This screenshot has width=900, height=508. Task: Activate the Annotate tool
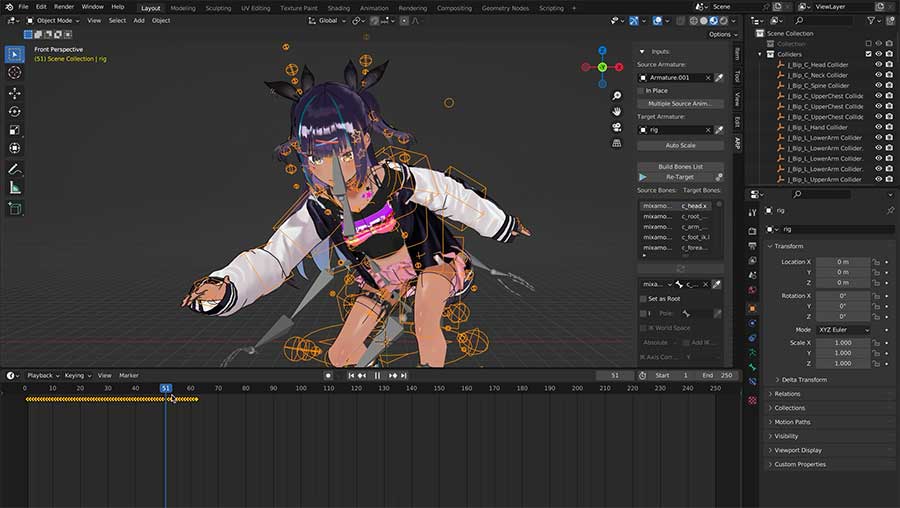pos(15,169)
